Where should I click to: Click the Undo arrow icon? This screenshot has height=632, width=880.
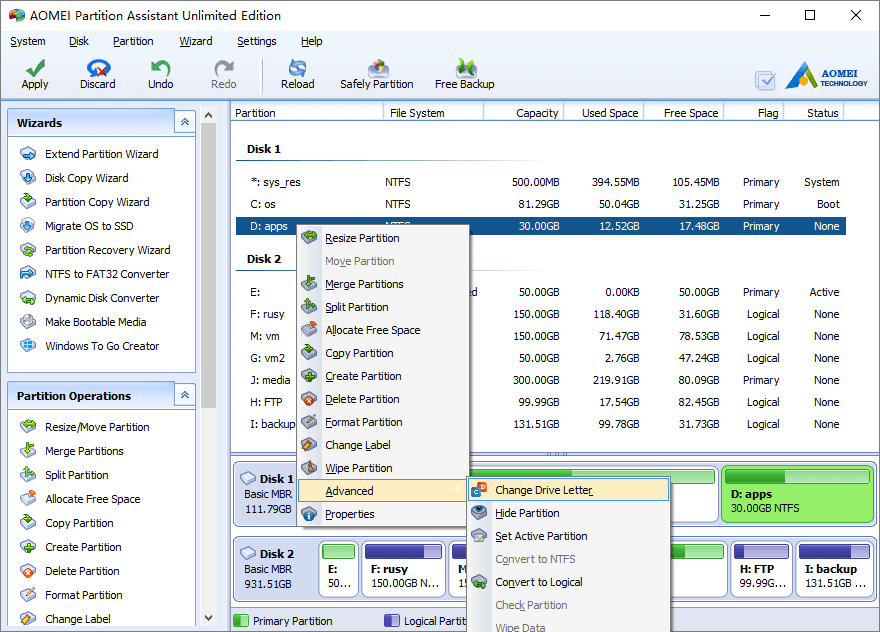pyautogui.click(x=161, y=68)
